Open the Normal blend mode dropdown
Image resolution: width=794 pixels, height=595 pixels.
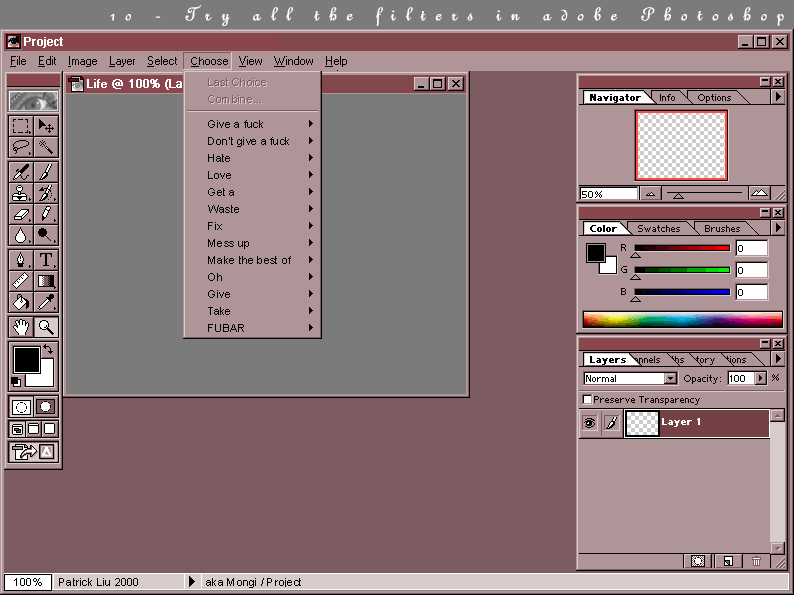tap(670, 379)
